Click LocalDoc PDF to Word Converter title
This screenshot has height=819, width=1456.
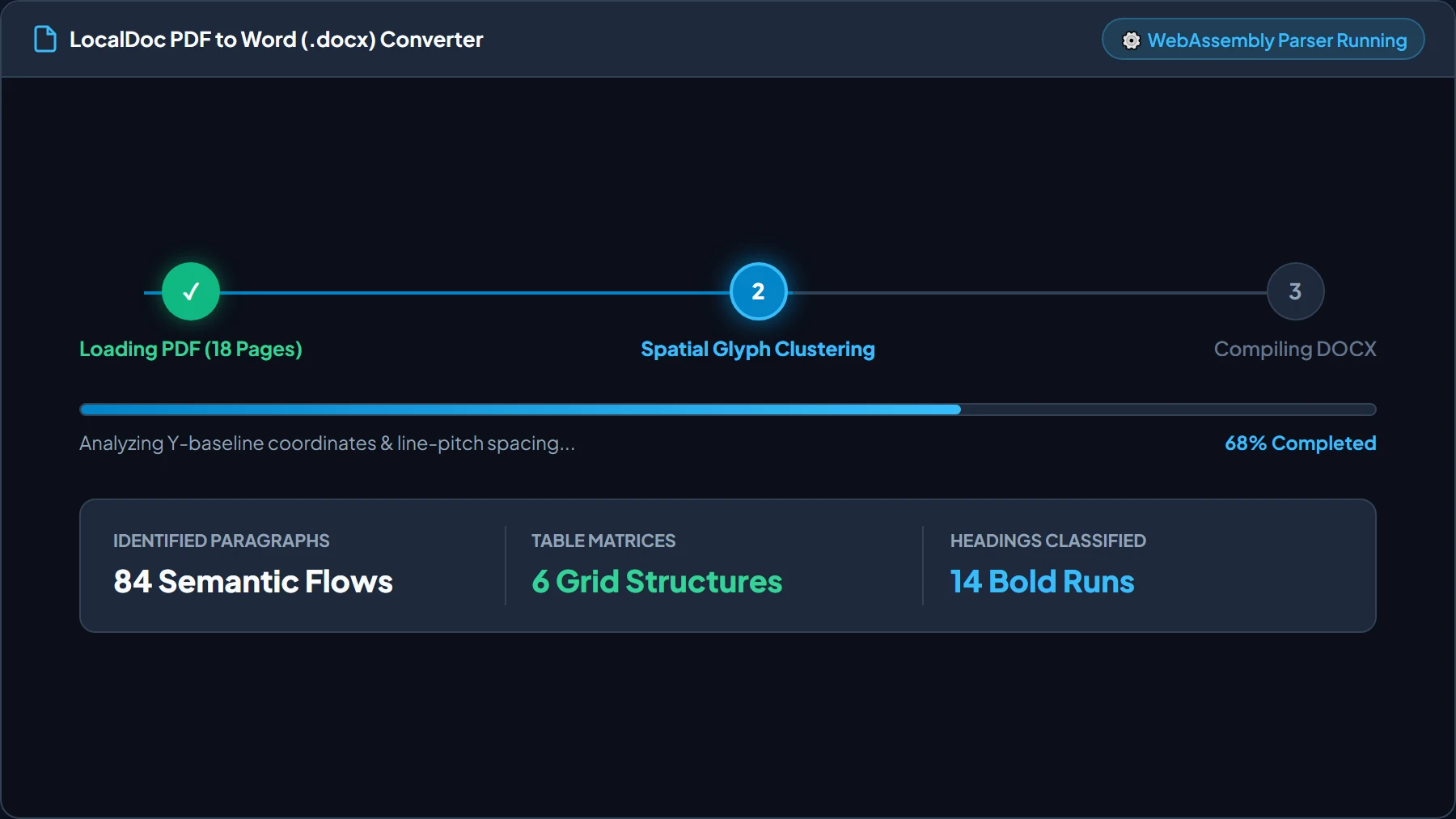pos(276,40)
